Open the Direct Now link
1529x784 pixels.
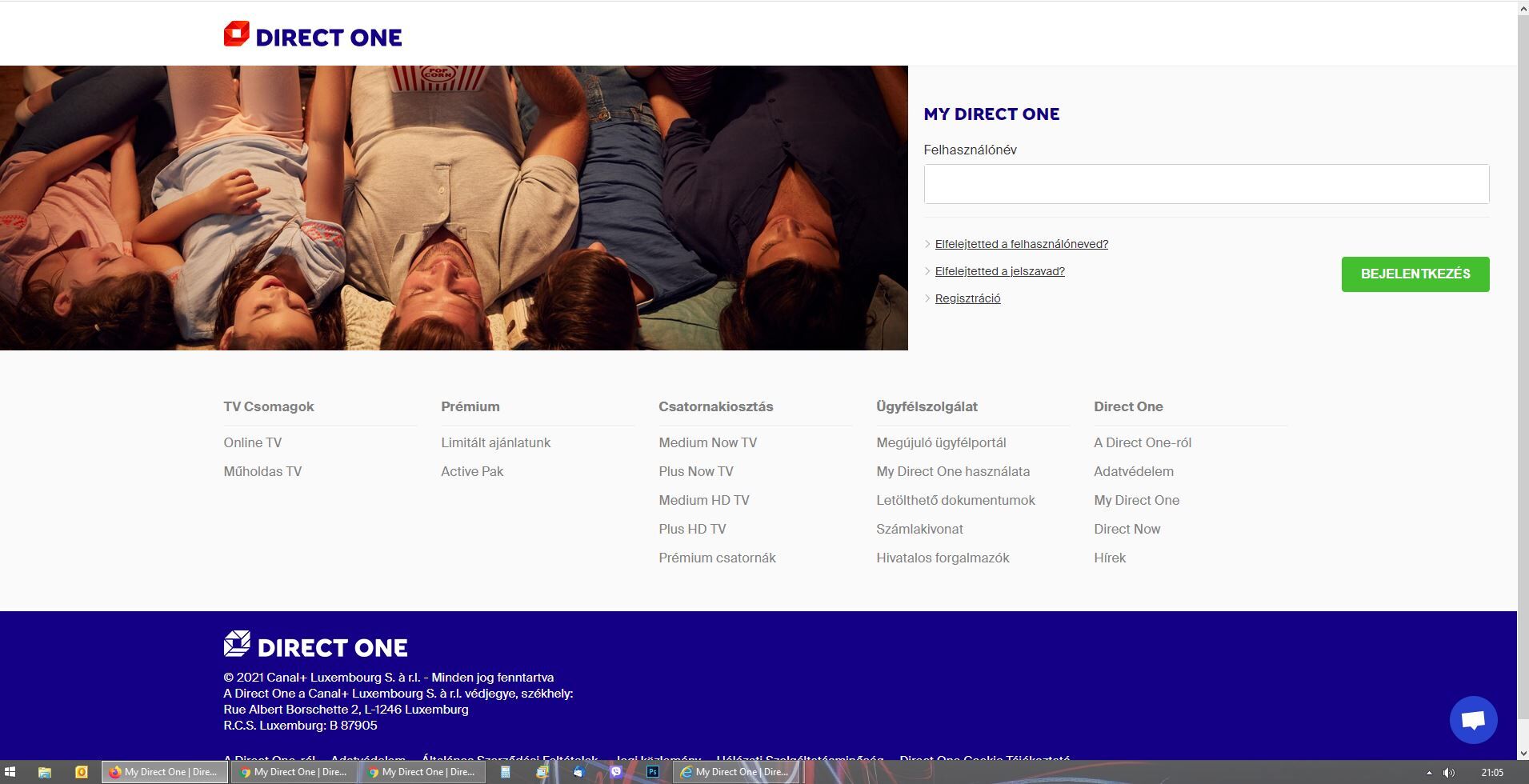(1127, 529)
